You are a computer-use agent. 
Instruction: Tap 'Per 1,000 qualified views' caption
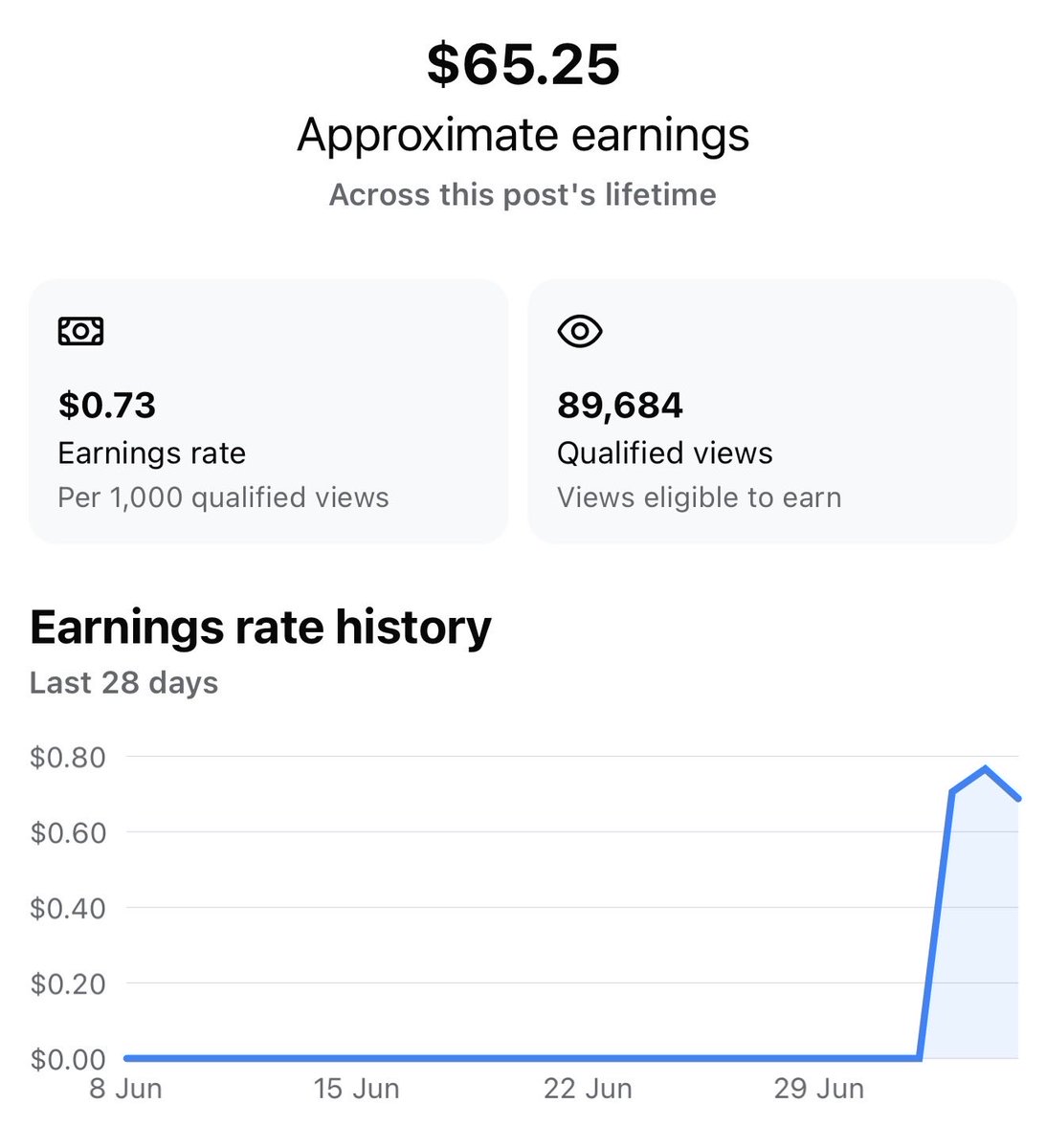coord(224,497)
